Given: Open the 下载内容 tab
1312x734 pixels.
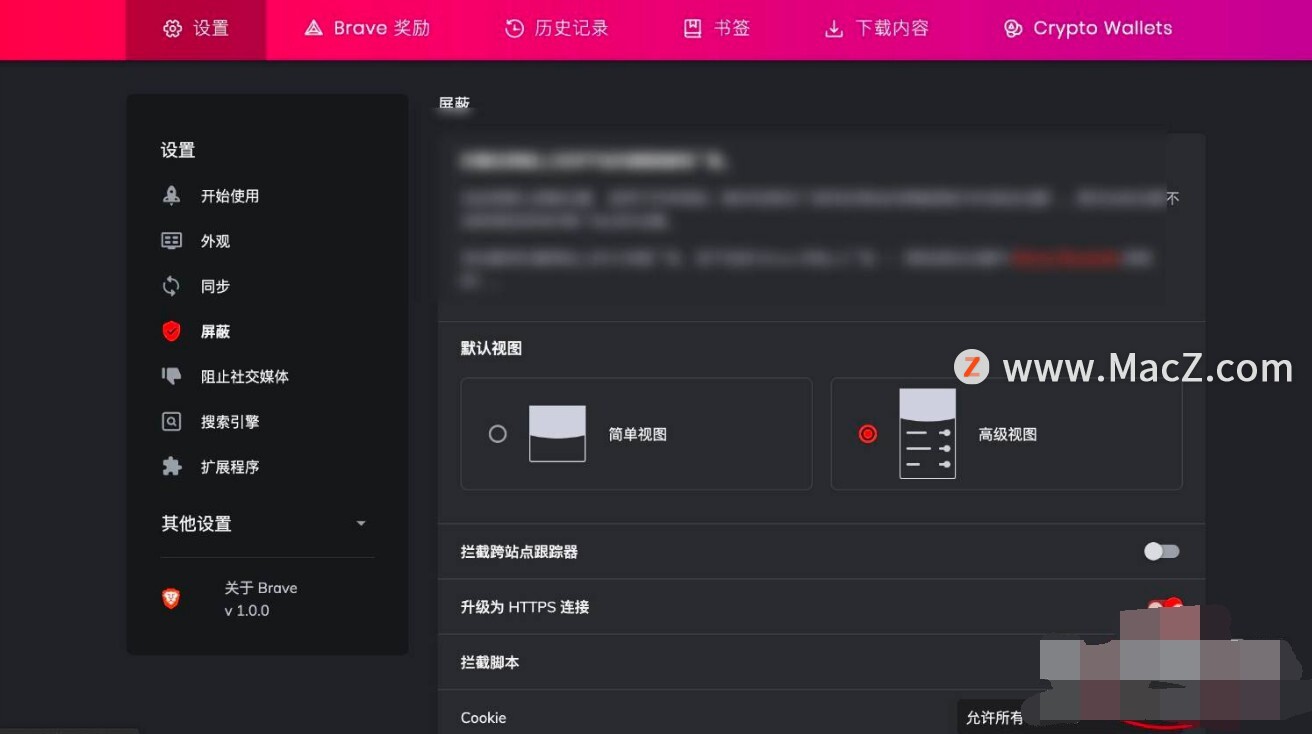Looking at the screenshot, I should (x=877, y=29).
